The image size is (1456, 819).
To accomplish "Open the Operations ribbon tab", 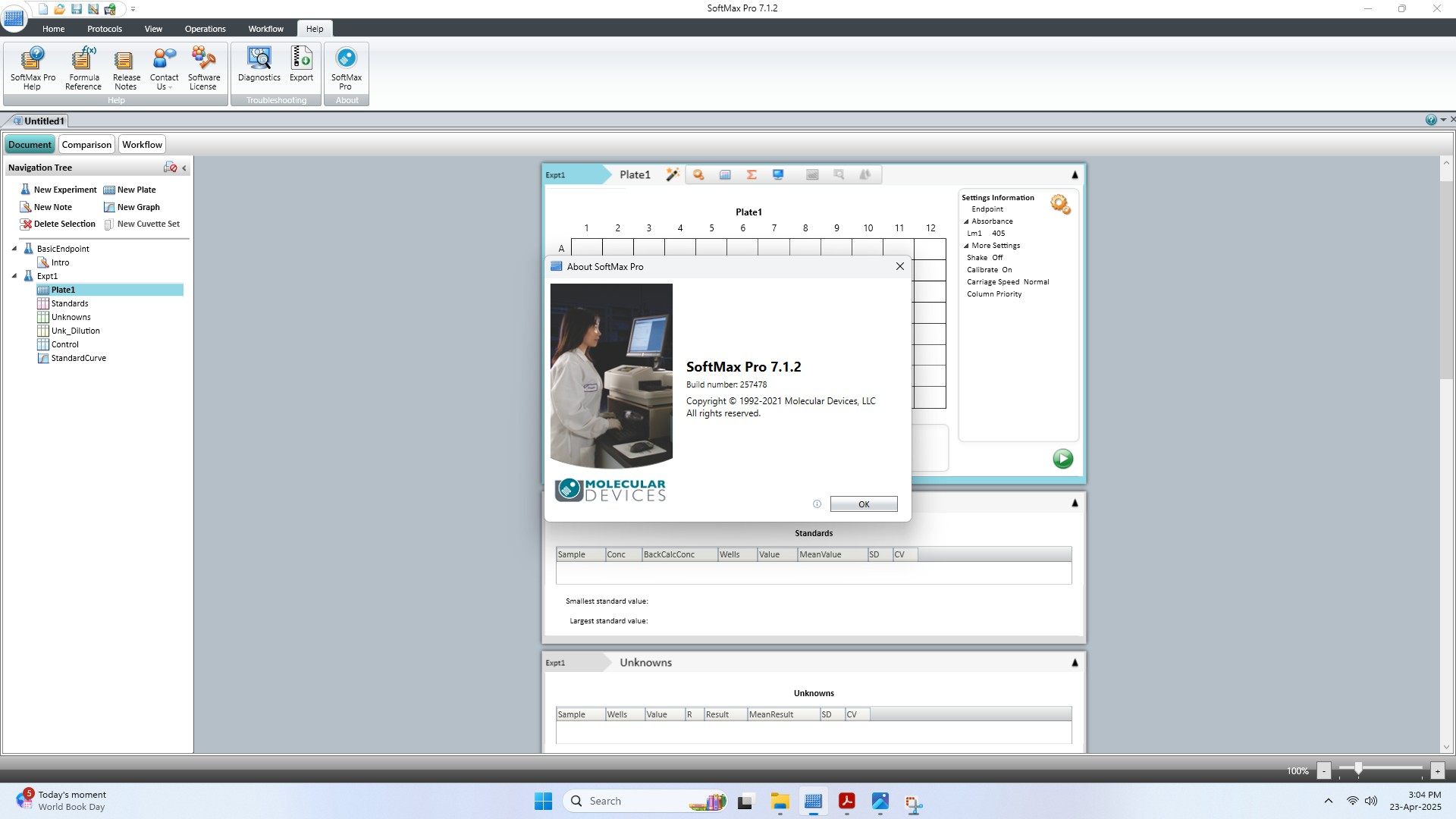I will point(206,29).
